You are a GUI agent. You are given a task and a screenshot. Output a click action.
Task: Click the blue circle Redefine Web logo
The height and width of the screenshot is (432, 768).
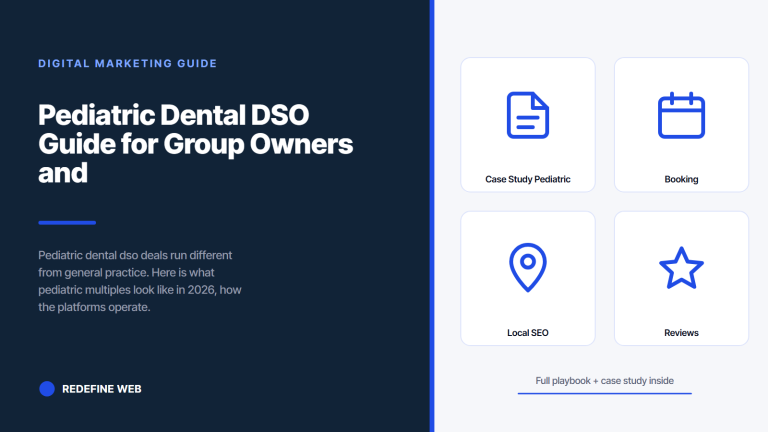click(47, 389)
